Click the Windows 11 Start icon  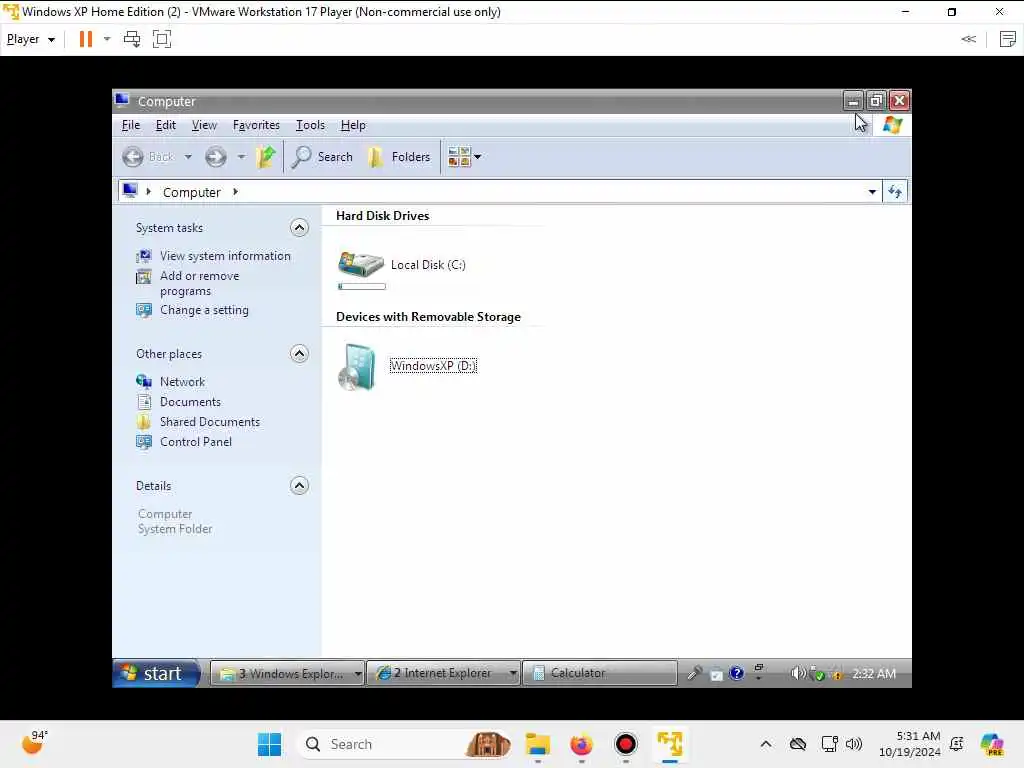pyautogui.click(x=269, y=744)
